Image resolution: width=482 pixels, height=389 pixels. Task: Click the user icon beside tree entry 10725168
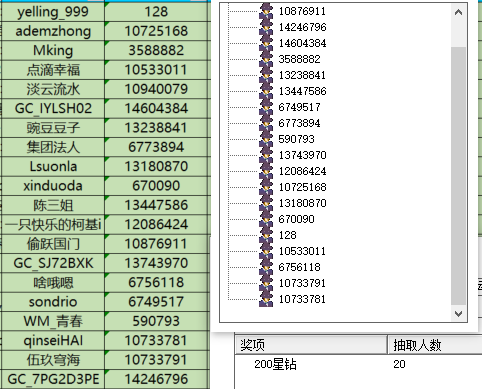266,187
